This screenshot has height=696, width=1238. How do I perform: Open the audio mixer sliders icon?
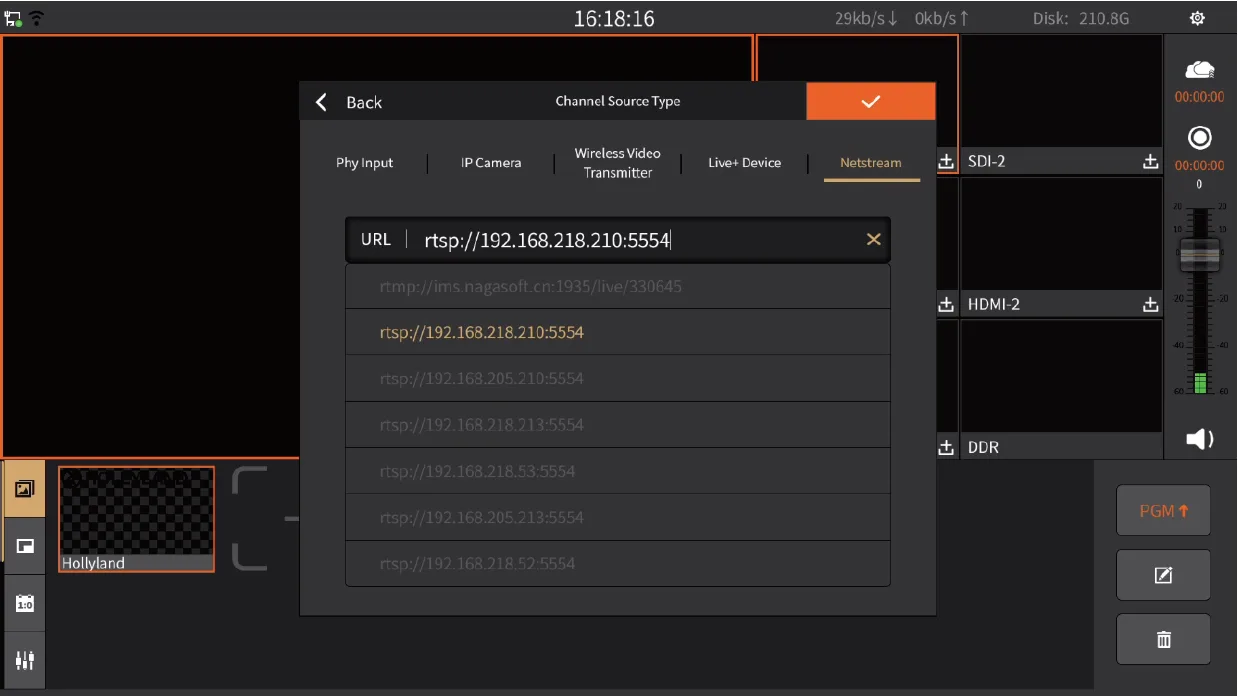coord(25,661)
